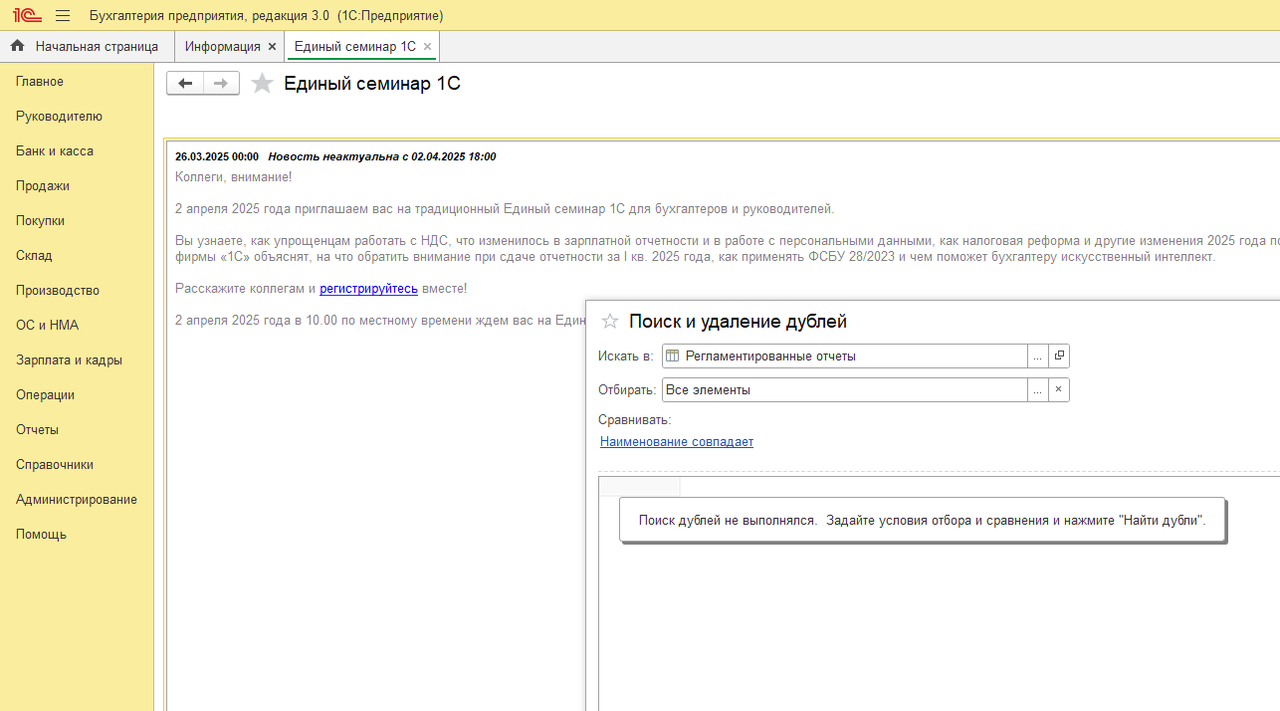Open the Справочники section

click(55, 465)
